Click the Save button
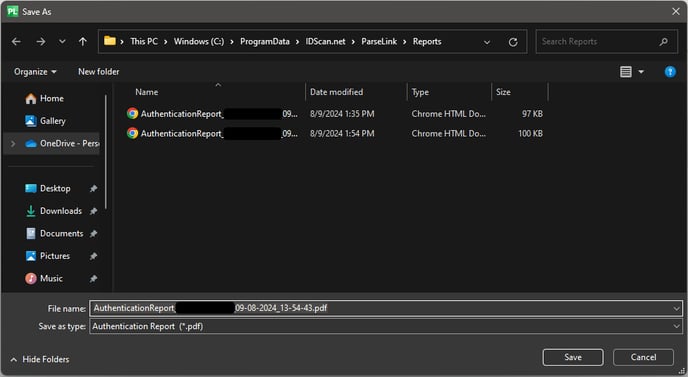 (573, 357)
